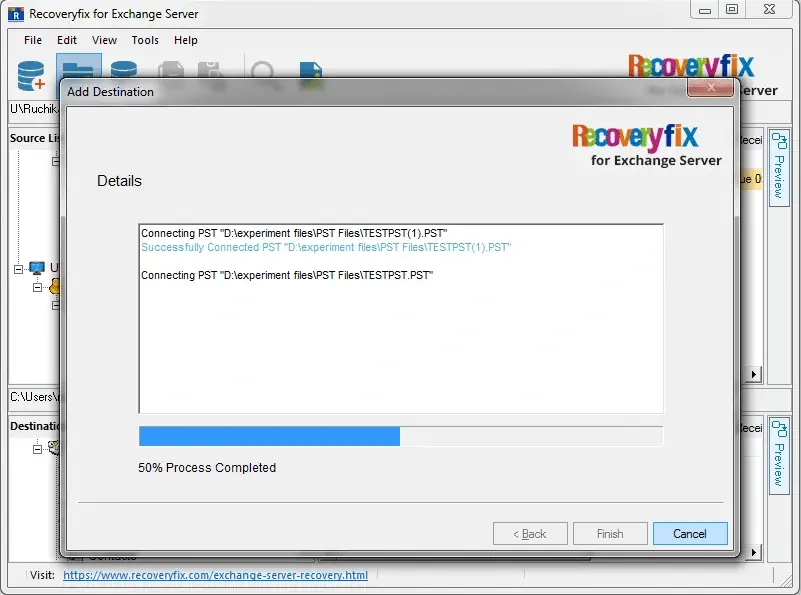The height and width of the screenshot is (595, 801).
Task: Collapse the destination tree root node
Action: tap(37, 449)
